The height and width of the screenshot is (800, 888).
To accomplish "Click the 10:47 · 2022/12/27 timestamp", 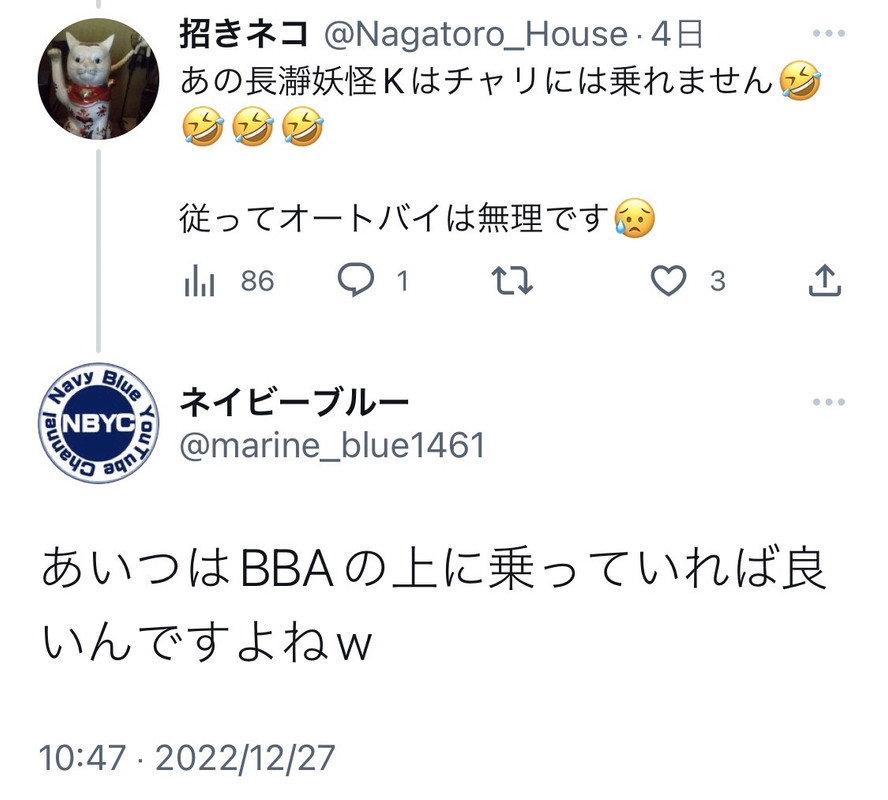I will (187, 758).
